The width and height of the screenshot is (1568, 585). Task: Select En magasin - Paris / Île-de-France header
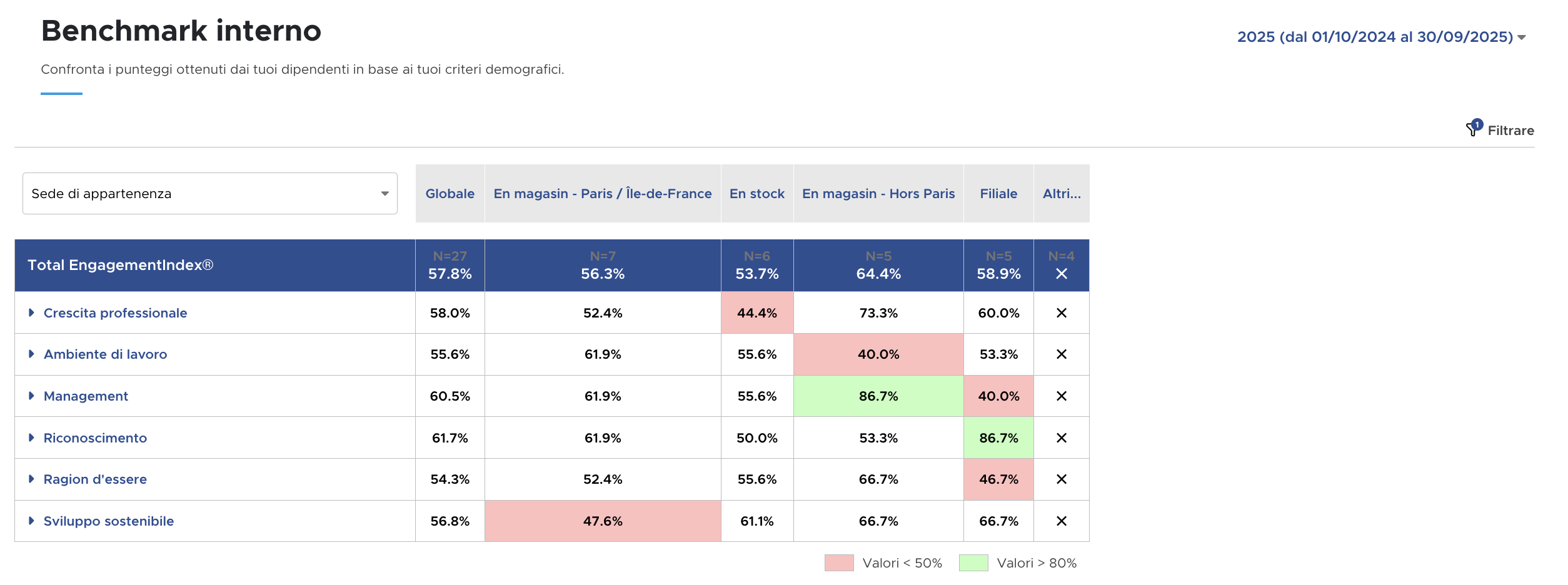[602, 194]
